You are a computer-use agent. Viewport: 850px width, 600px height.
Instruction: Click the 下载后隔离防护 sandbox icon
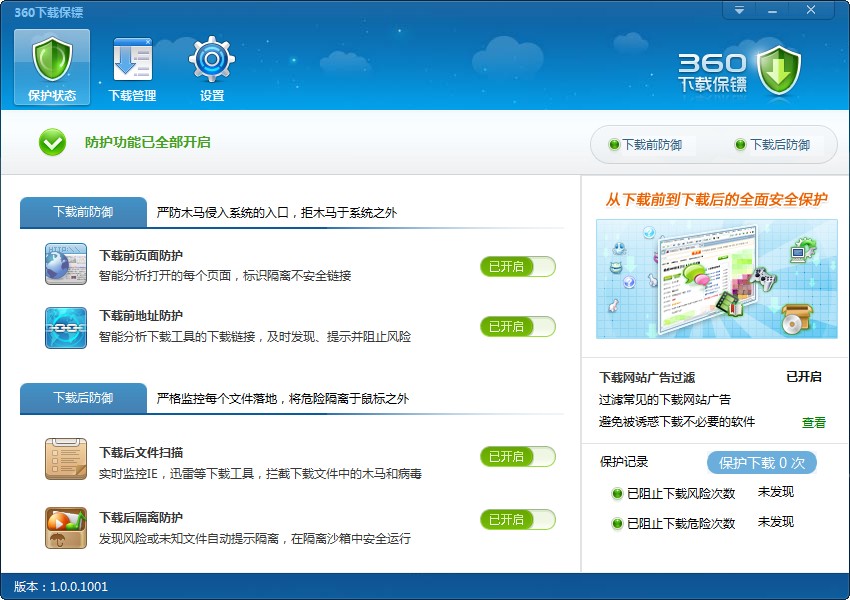click(x=65, y=524)
